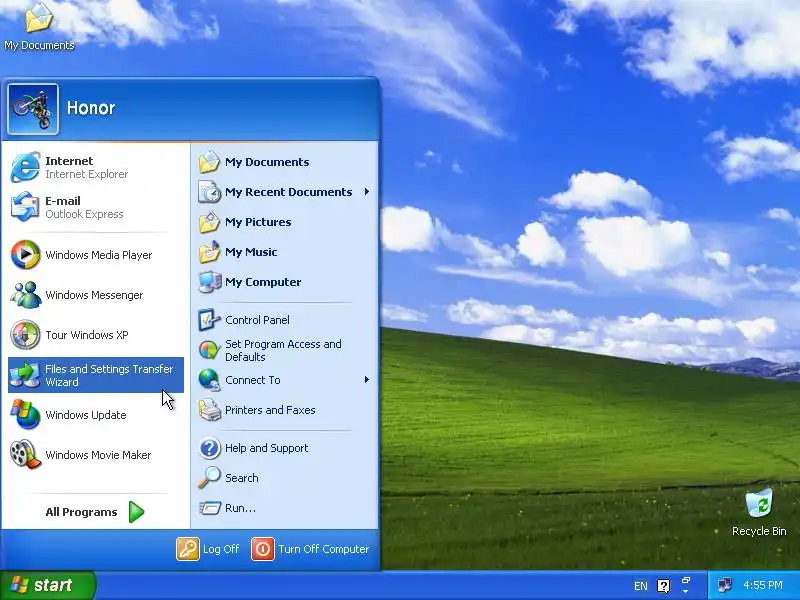The width and height of the screenshot is (800, 600).
Task: Click the My Music label
Action: (251, 252)
